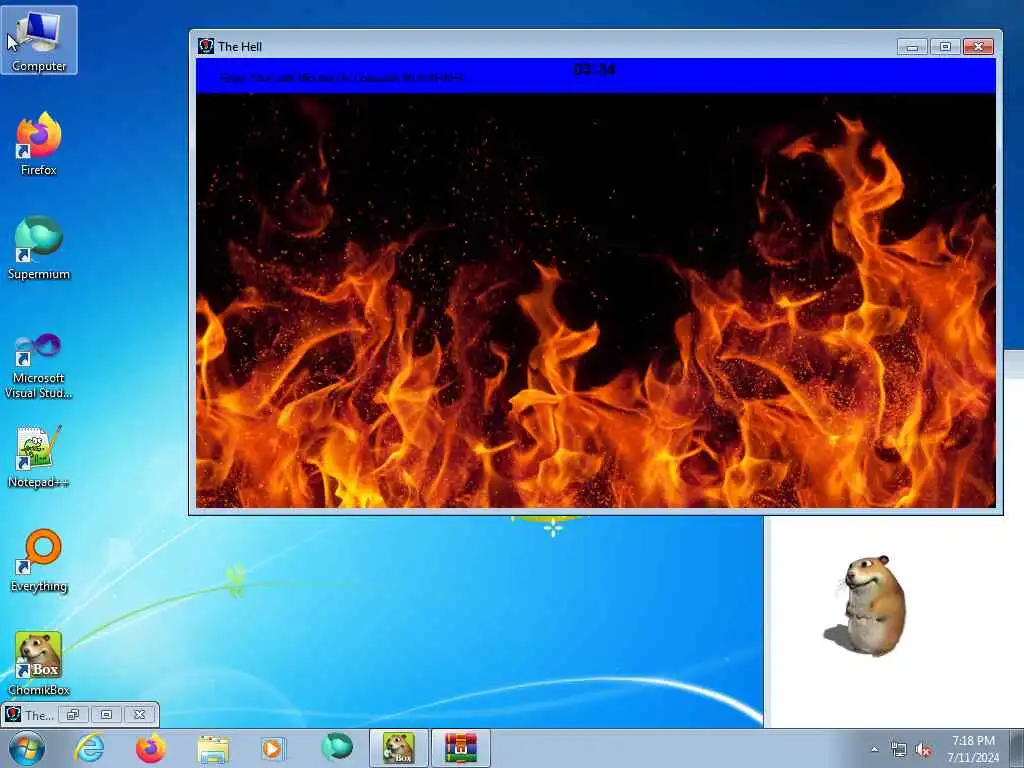
Task: Maximize The Hell window
Action: click(x=945, y=46)
